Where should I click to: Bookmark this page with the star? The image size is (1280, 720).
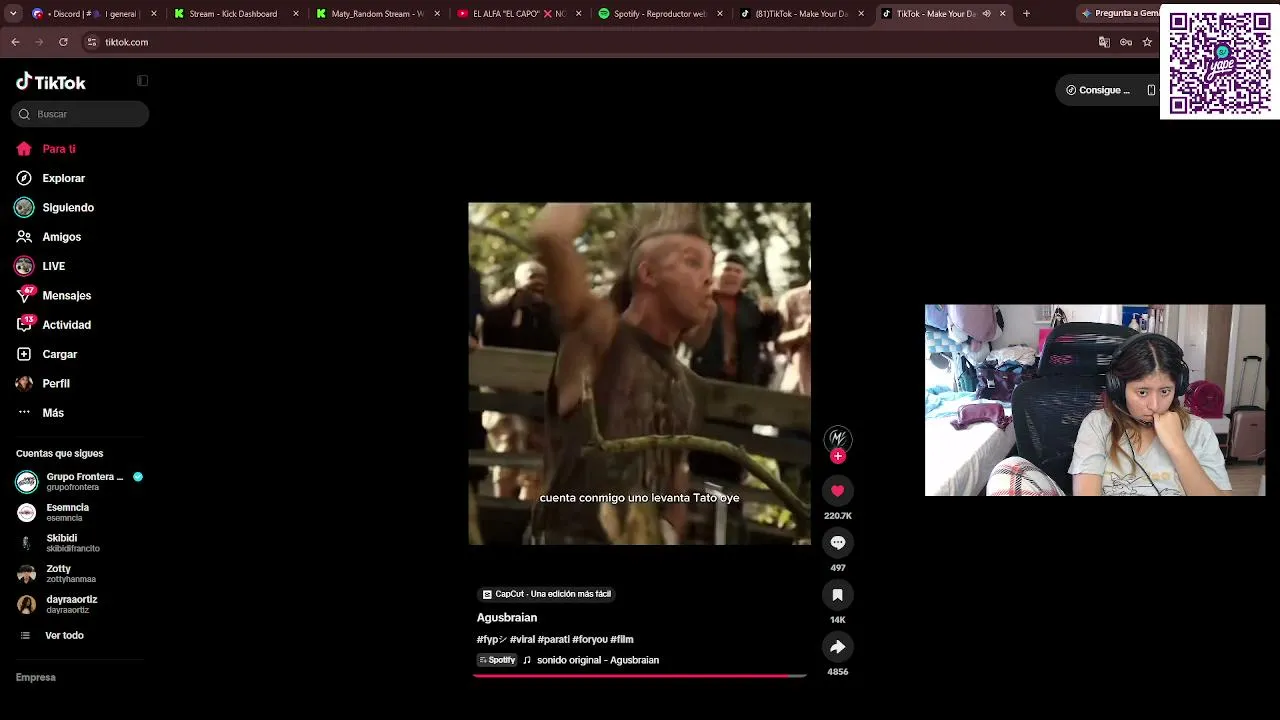(1147, 42)
